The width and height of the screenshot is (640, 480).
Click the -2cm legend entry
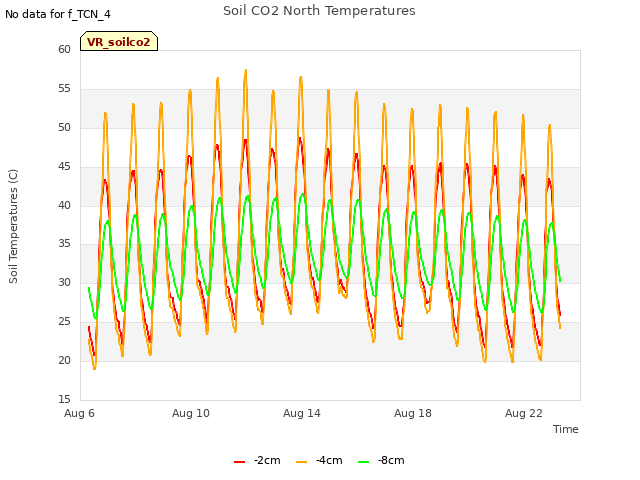pyautogui.click(x=257, y=460)
